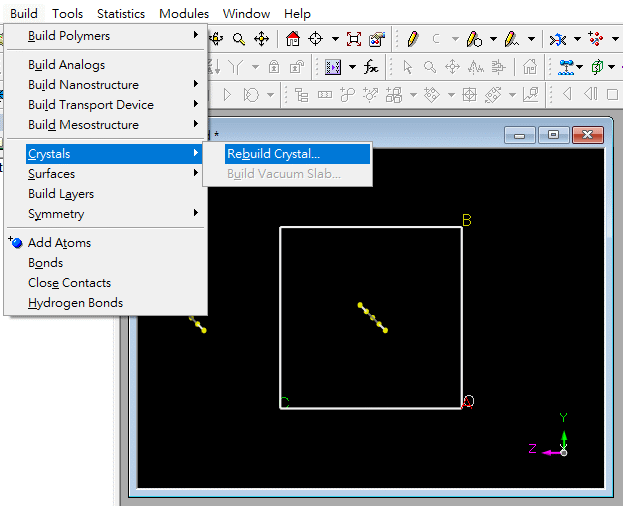Click the Display Options icon in toolbar
The width and height of the screenshot is (623, 506).
(x=377, y=39)
